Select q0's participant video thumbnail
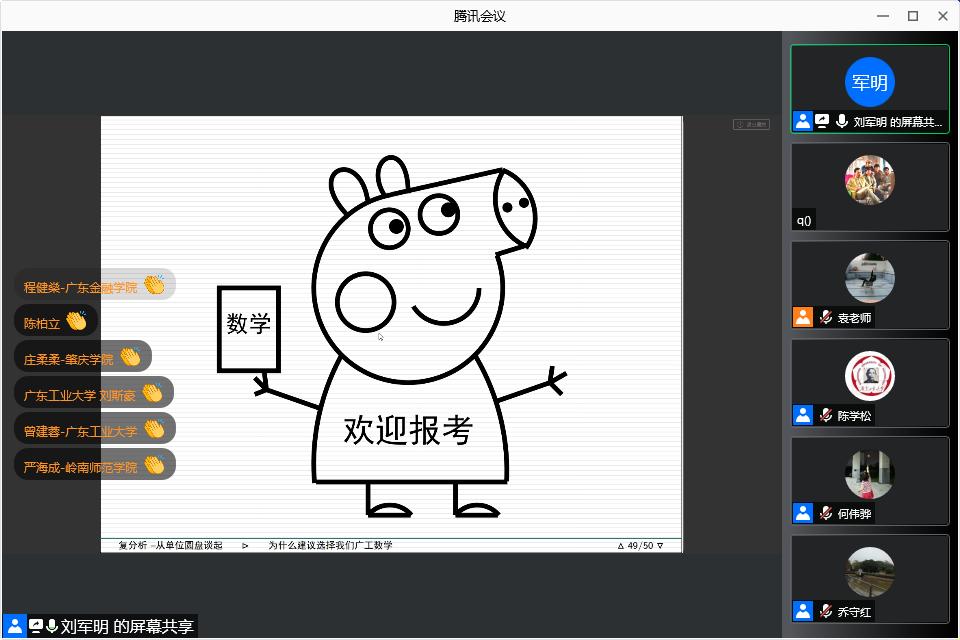 coord(869,180)
